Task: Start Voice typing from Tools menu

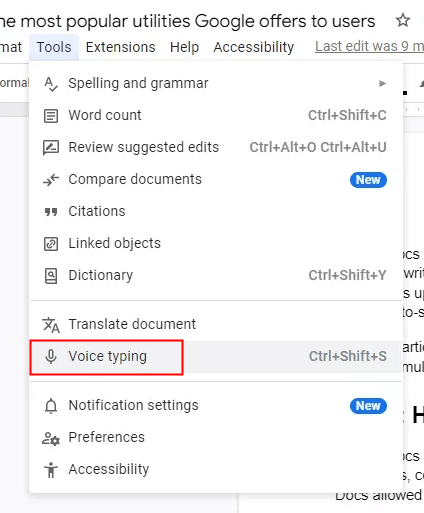Action: pos(216,356)
